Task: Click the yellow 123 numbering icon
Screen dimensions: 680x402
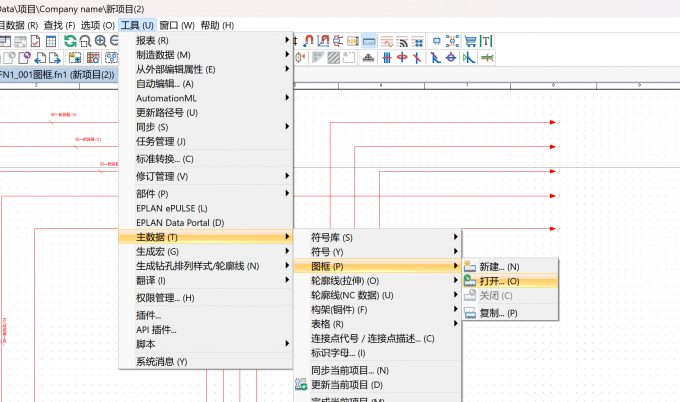Action: click(353, 41)
